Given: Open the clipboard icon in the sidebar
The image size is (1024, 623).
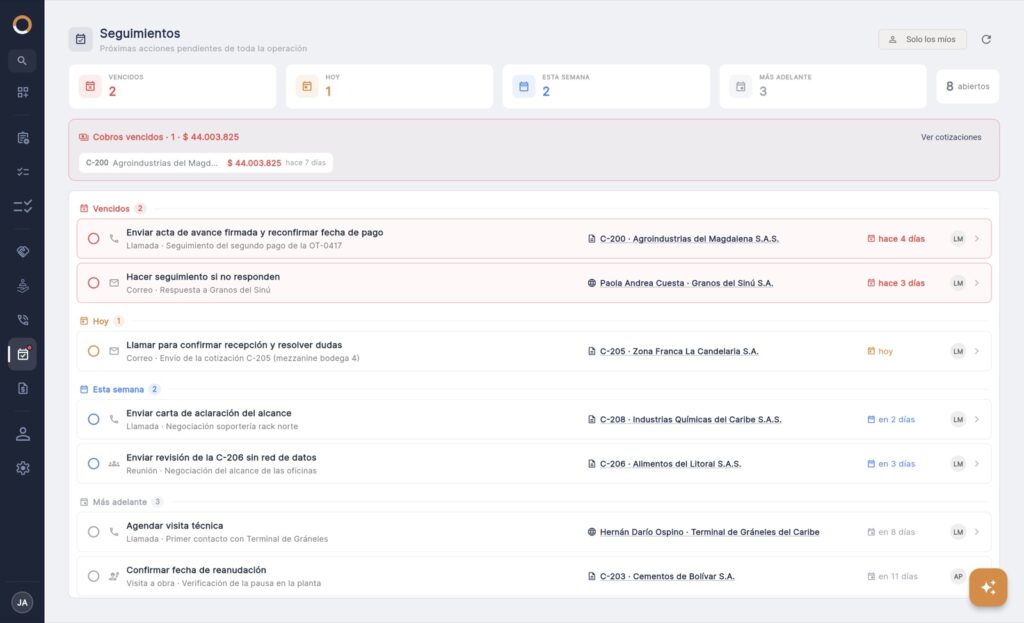Looking at the screenshot, I should 22,138.
